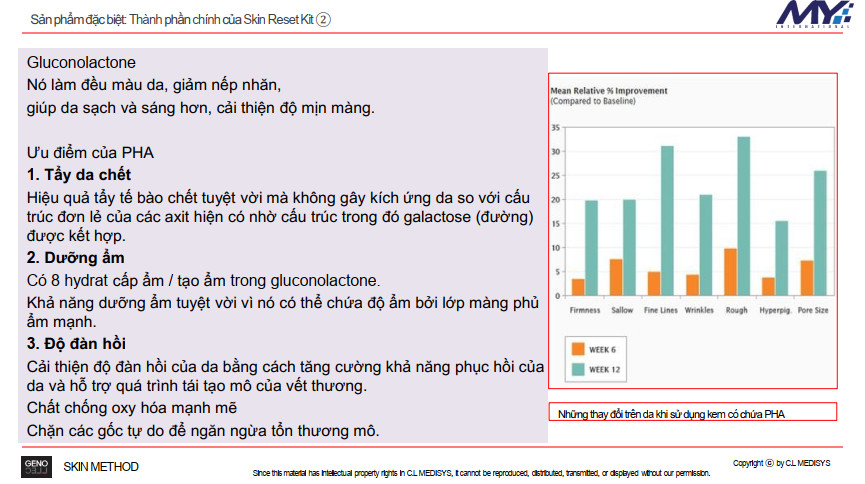
Task: Click the 'Nó làm đều màu da' line
Action: [154, 85]
